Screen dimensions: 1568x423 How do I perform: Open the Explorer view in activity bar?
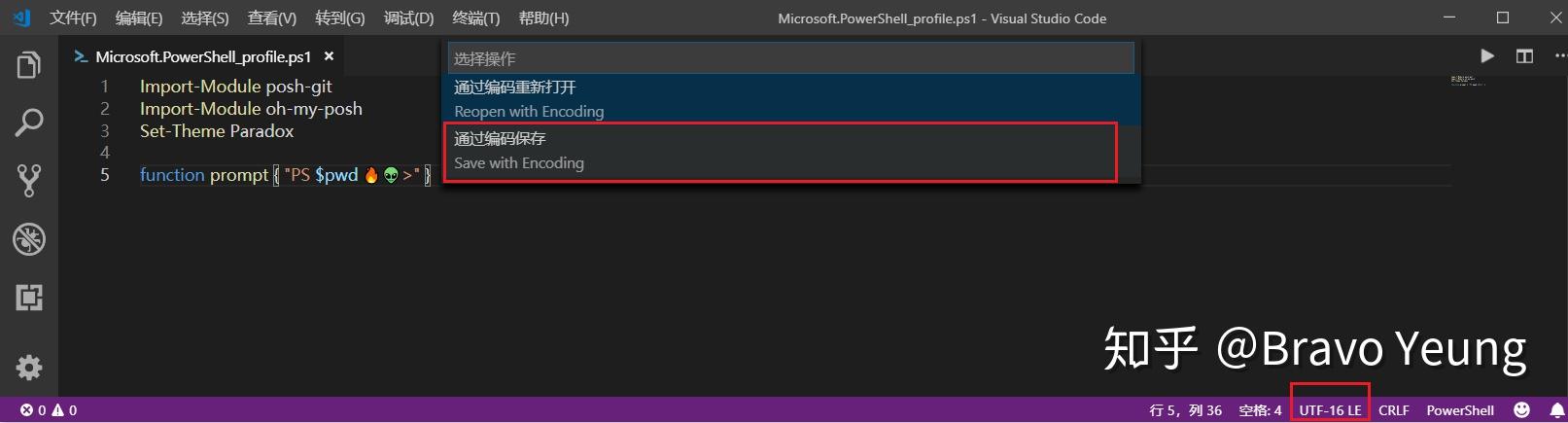click(x=29, y=65)
